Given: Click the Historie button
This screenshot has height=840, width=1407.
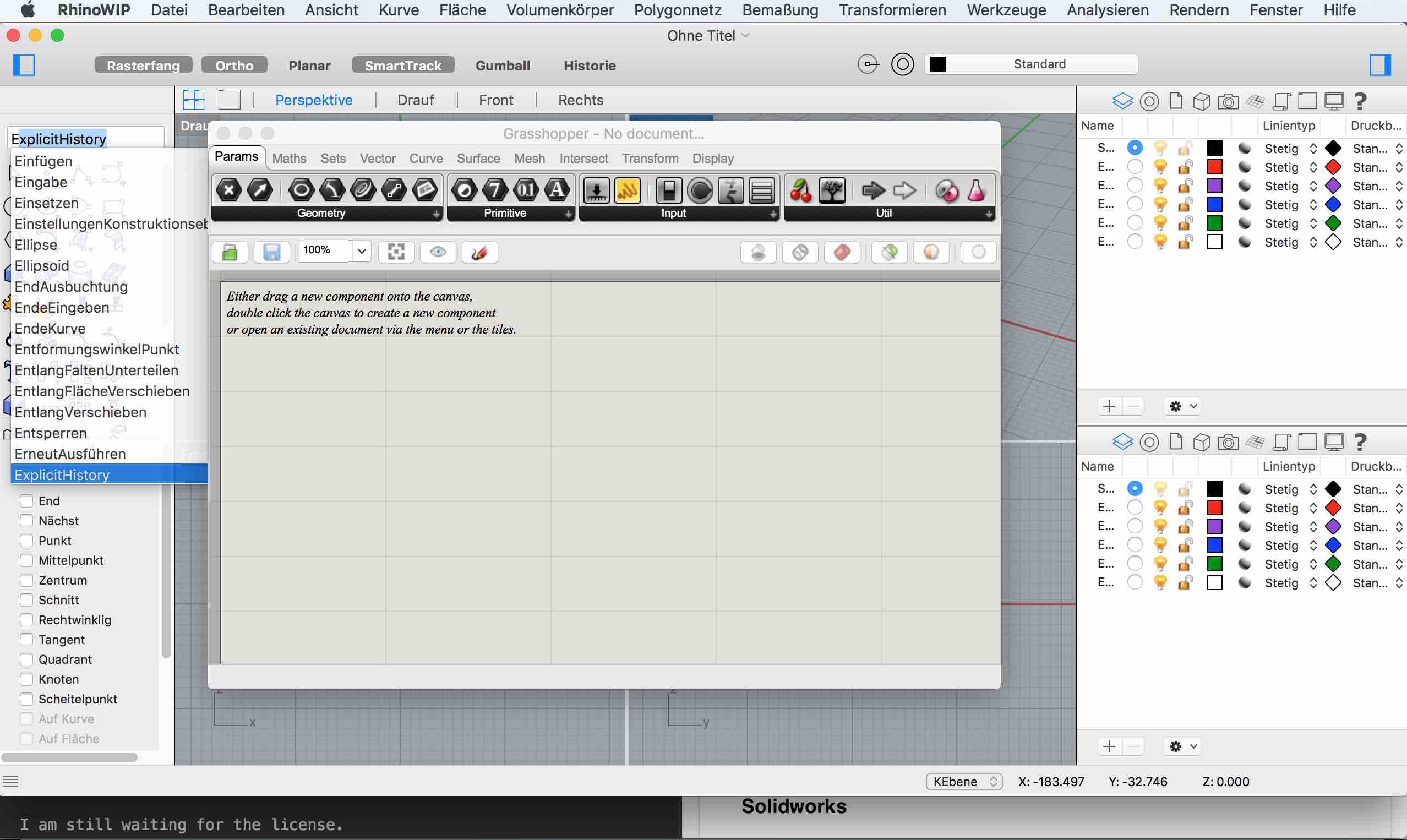Looking at the screenshot, I should click(x=589, y=65).
